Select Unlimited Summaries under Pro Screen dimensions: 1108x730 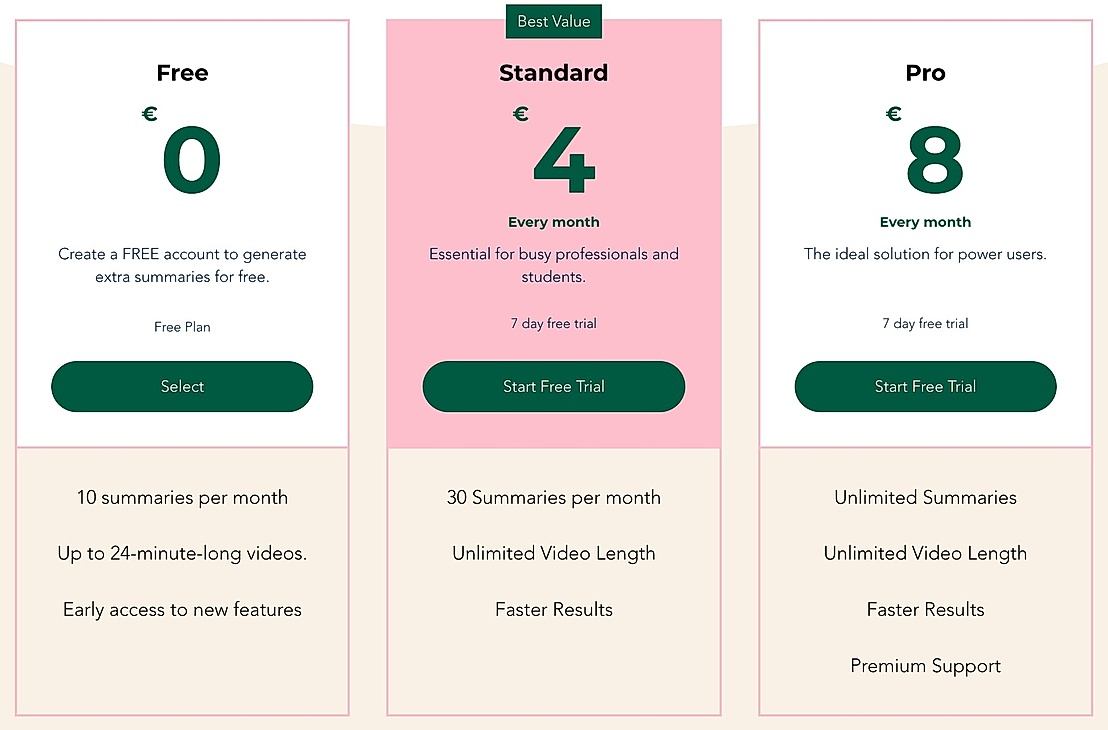[x=925, y=497]
